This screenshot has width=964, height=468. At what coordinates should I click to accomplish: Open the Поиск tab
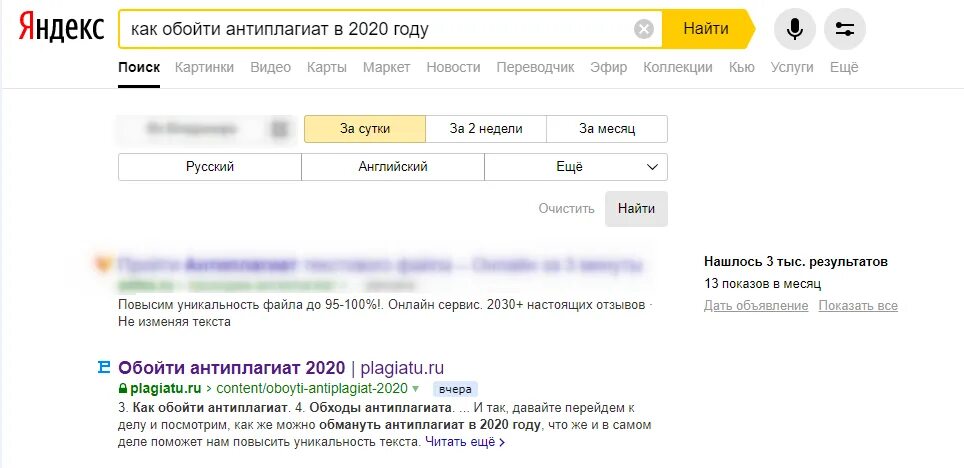[x=139, y=68]
